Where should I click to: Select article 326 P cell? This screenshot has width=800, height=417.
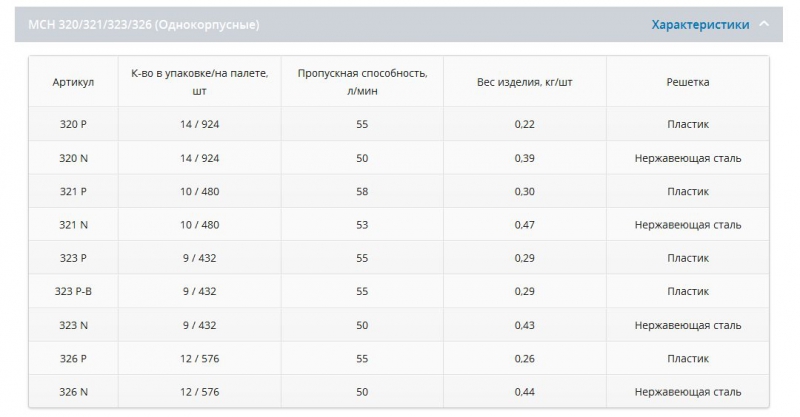(73, 358)
